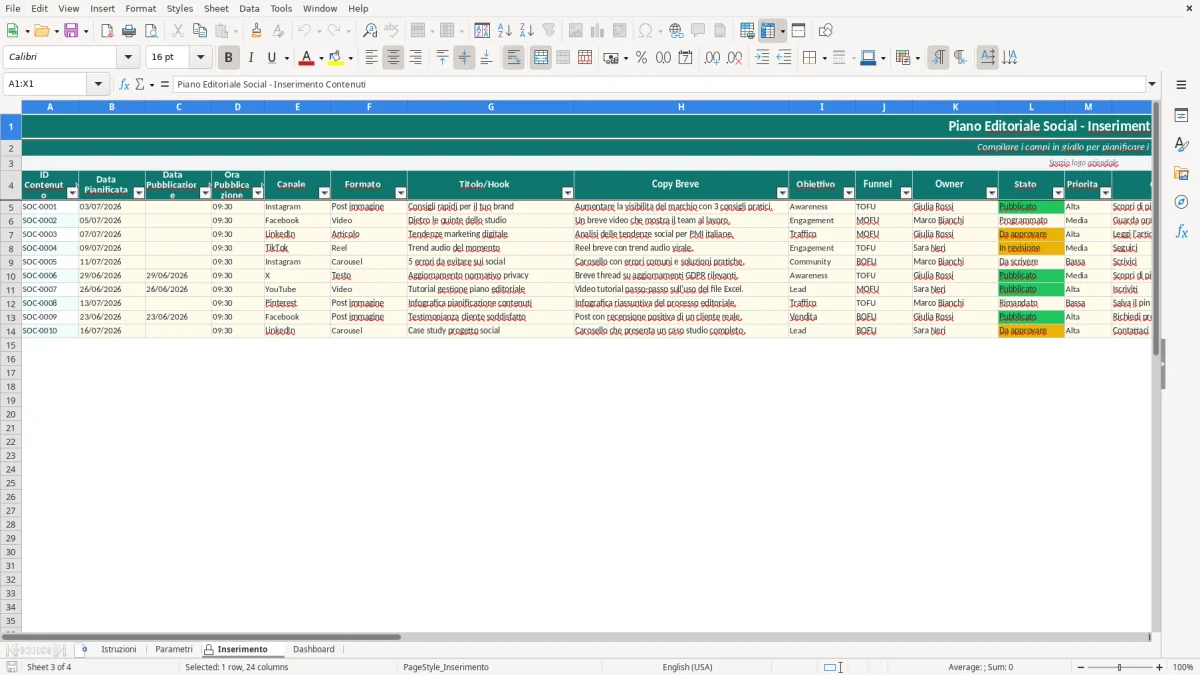Toggle Center Vertically alignment
Screen dimensions: 1200x675
(464, 58)
